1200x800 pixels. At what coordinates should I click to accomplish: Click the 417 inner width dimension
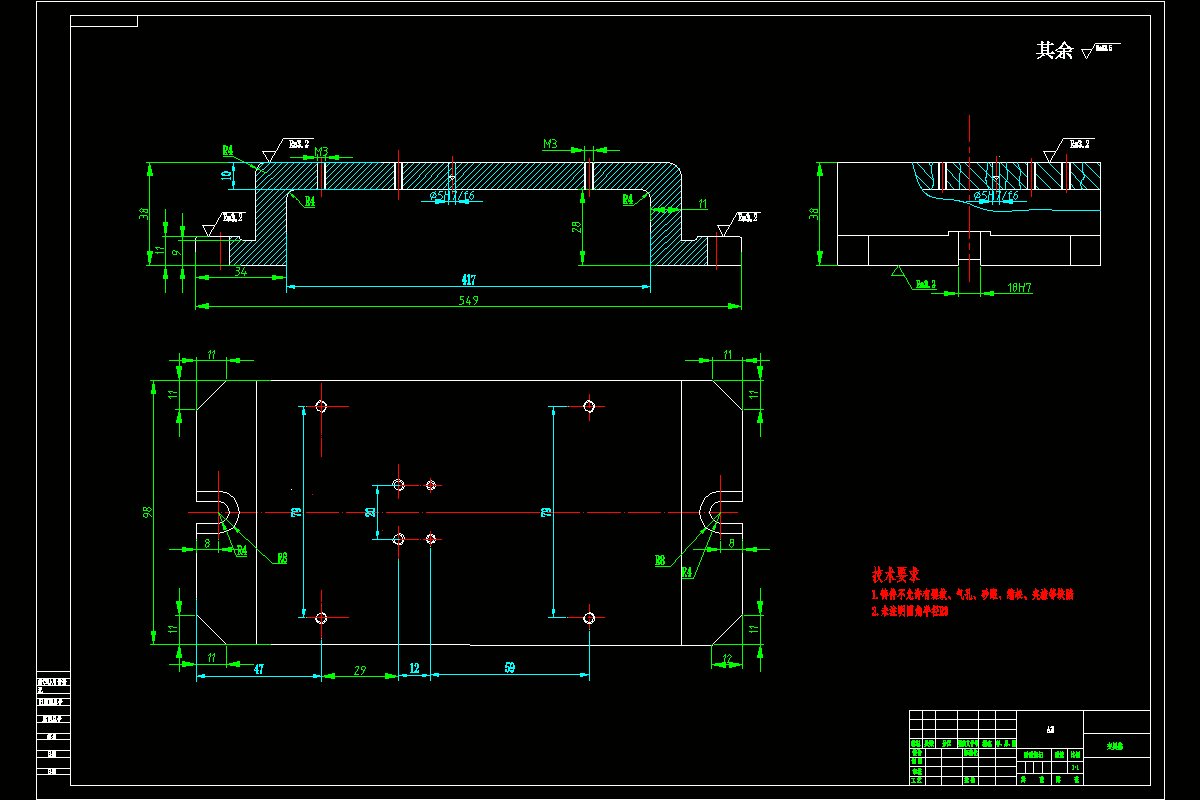[468, 279]
